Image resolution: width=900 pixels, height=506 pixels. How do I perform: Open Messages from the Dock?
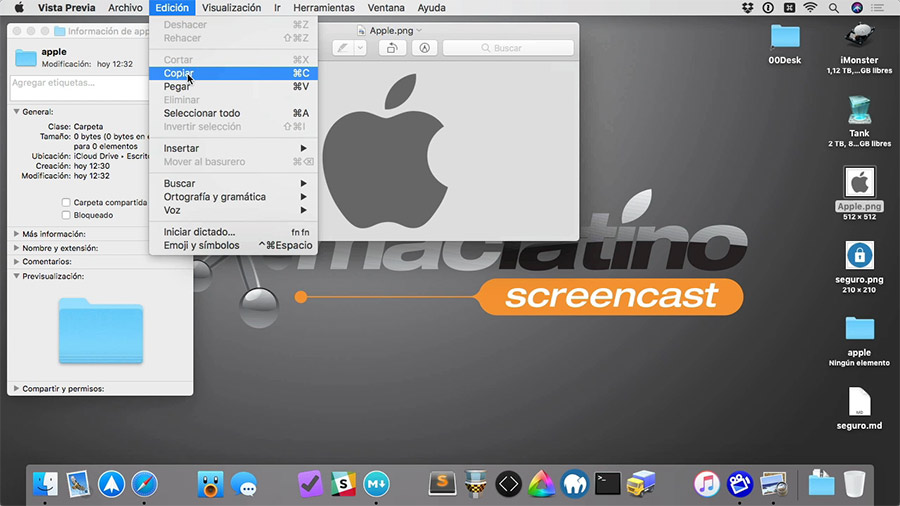coord(244,485)
